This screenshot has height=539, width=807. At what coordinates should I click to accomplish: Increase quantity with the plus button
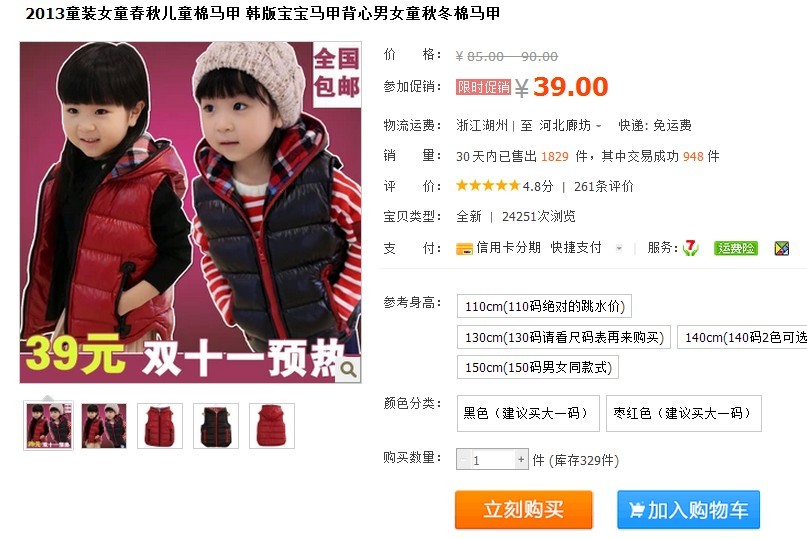[x=521, y=459]
